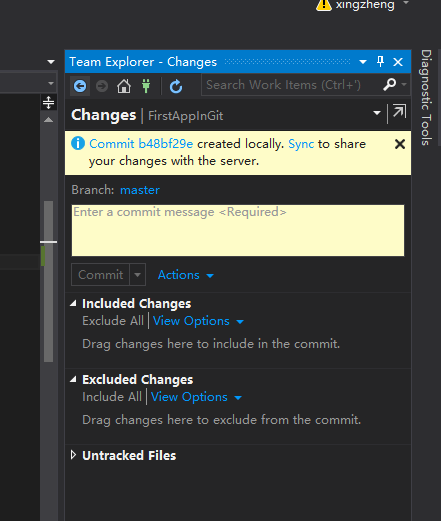The image size is (441, 521).
Task: Click the commit message box
Action: 238,230
